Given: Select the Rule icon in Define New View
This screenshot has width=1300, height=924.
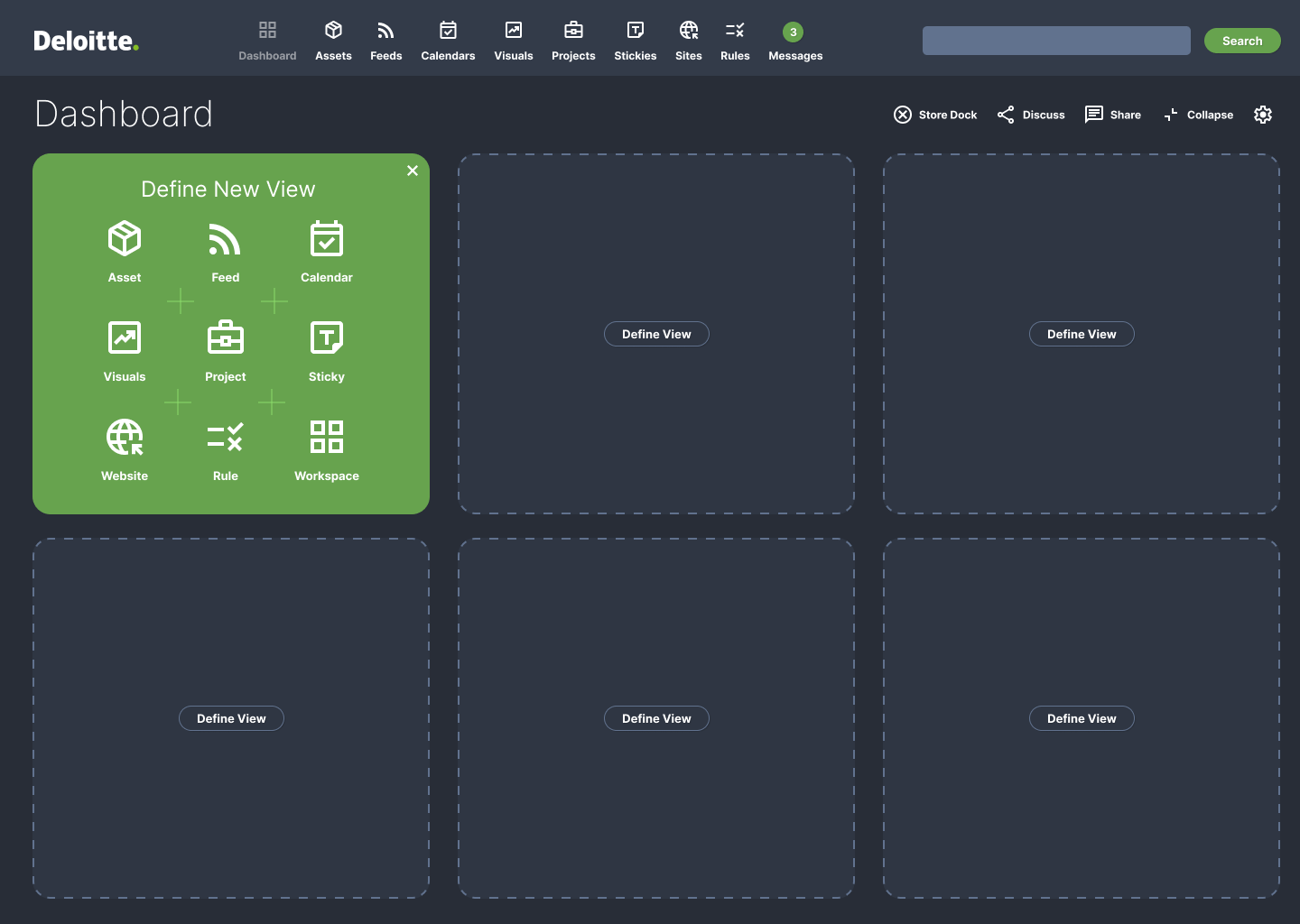Looking at the screenshot, I should [x=225, y=437].
